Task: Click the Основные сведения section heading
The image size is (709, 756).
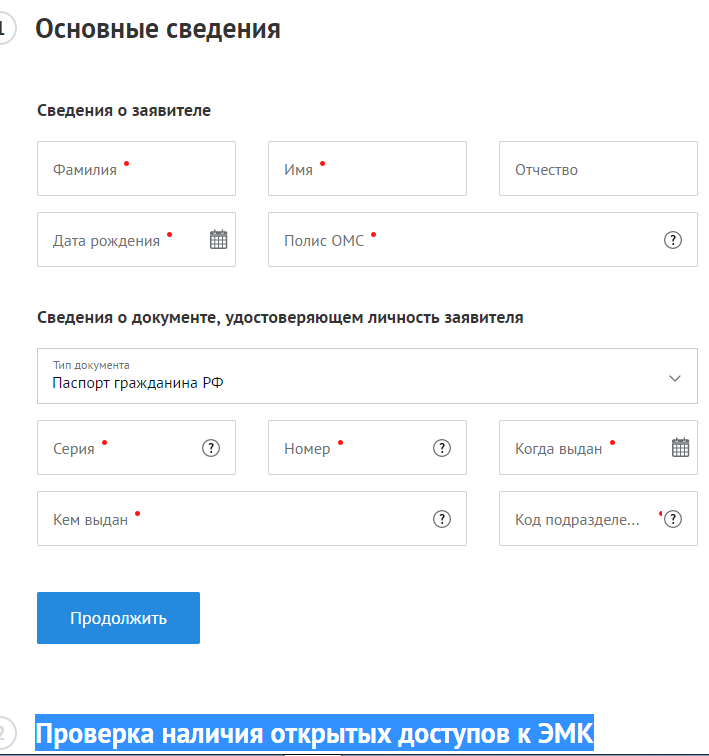Action: 158,29
